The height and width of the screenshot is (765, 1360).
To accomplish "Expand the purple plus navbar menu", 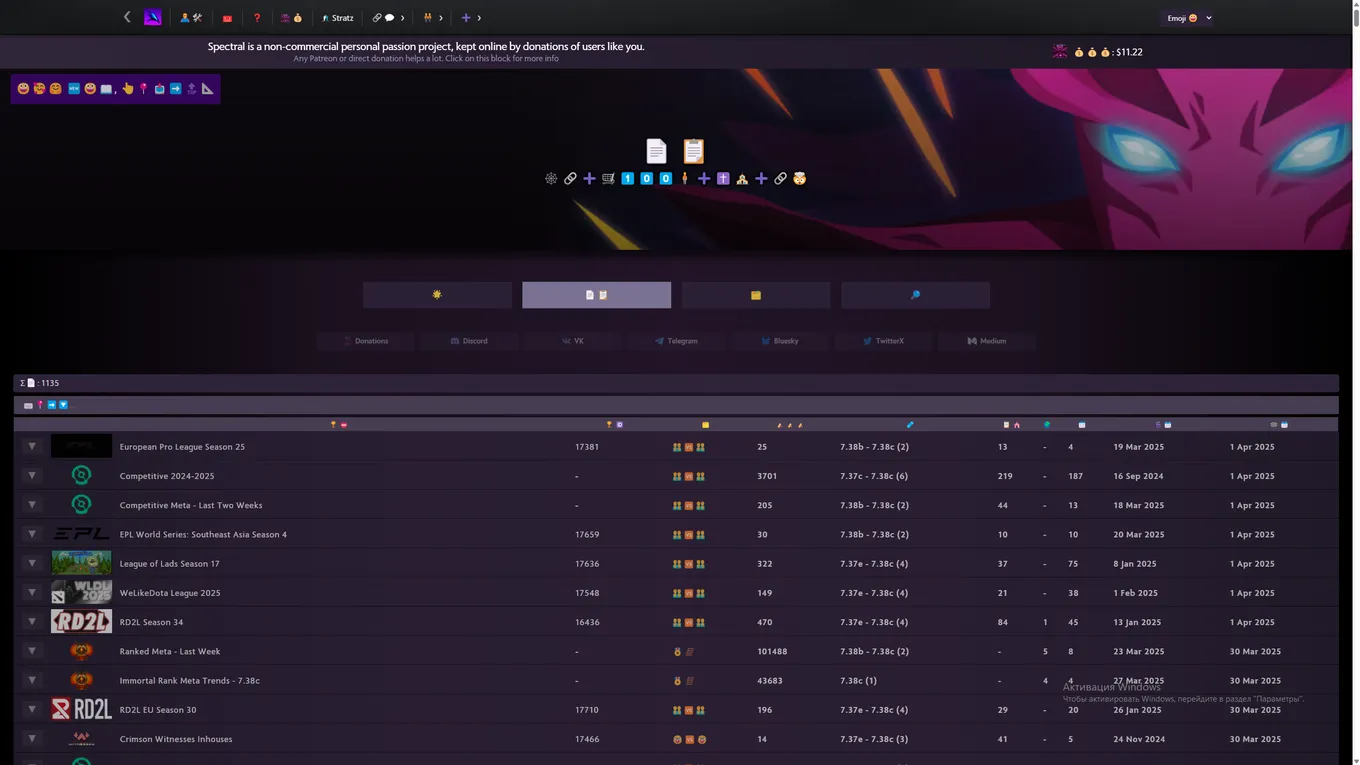I will pyautogui.click(x=471, y=18).
